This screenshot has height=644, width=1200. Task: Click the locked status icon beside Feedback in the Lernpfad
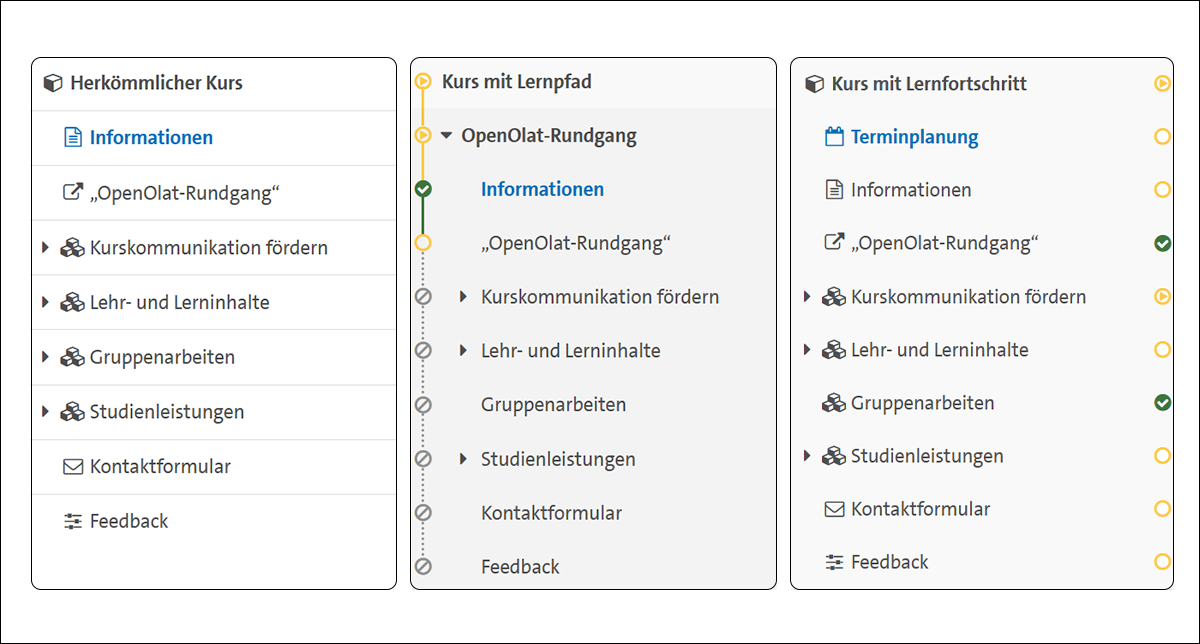point(423,567)
